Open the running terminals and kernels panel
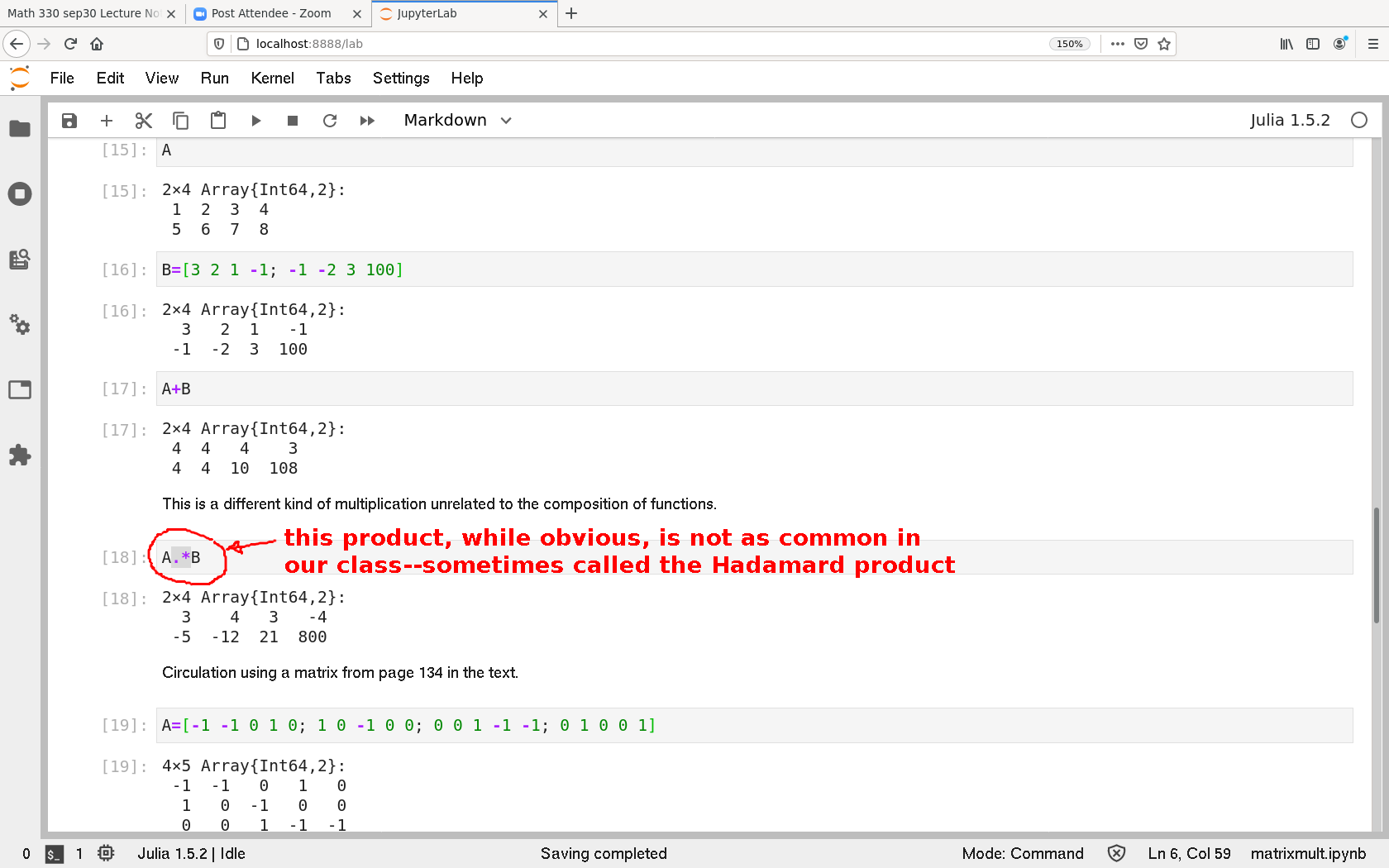The width and height of the screenshot is (1389, 868). tap(20, 194)
